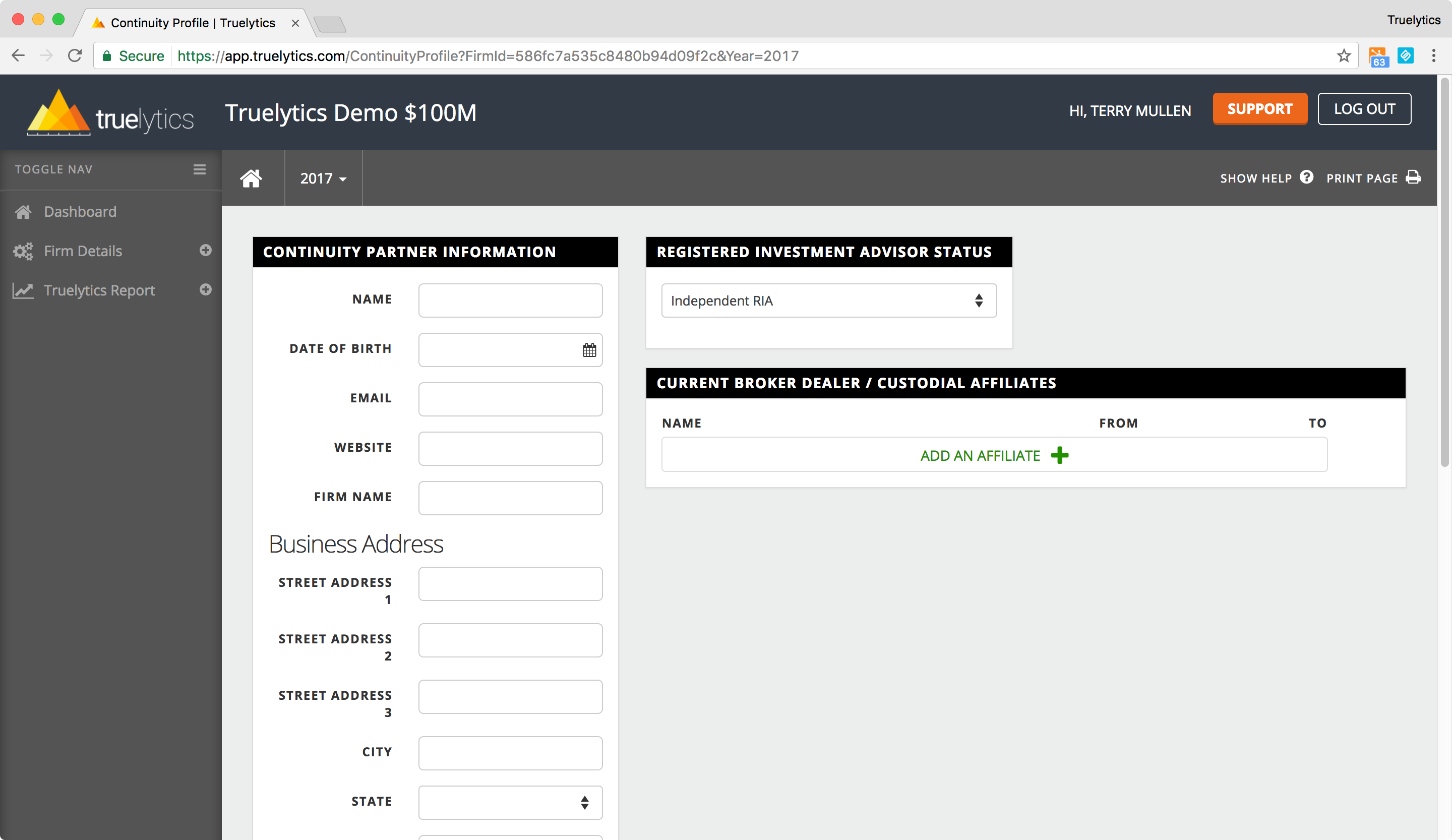Click the Street Address 3 field
The image size is (1452, 840).
click(x=510, y=696)
